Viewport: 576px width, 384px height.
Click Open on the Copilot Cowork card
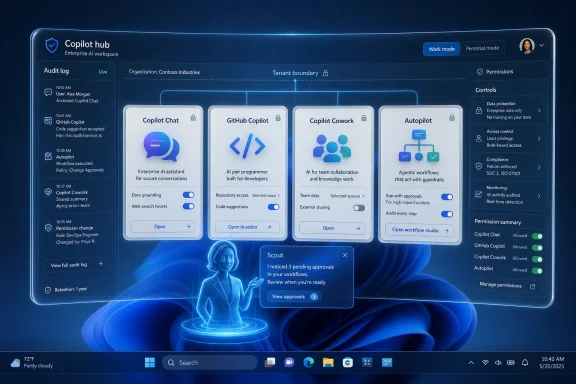pyautogui.click(x=332, y=228)
